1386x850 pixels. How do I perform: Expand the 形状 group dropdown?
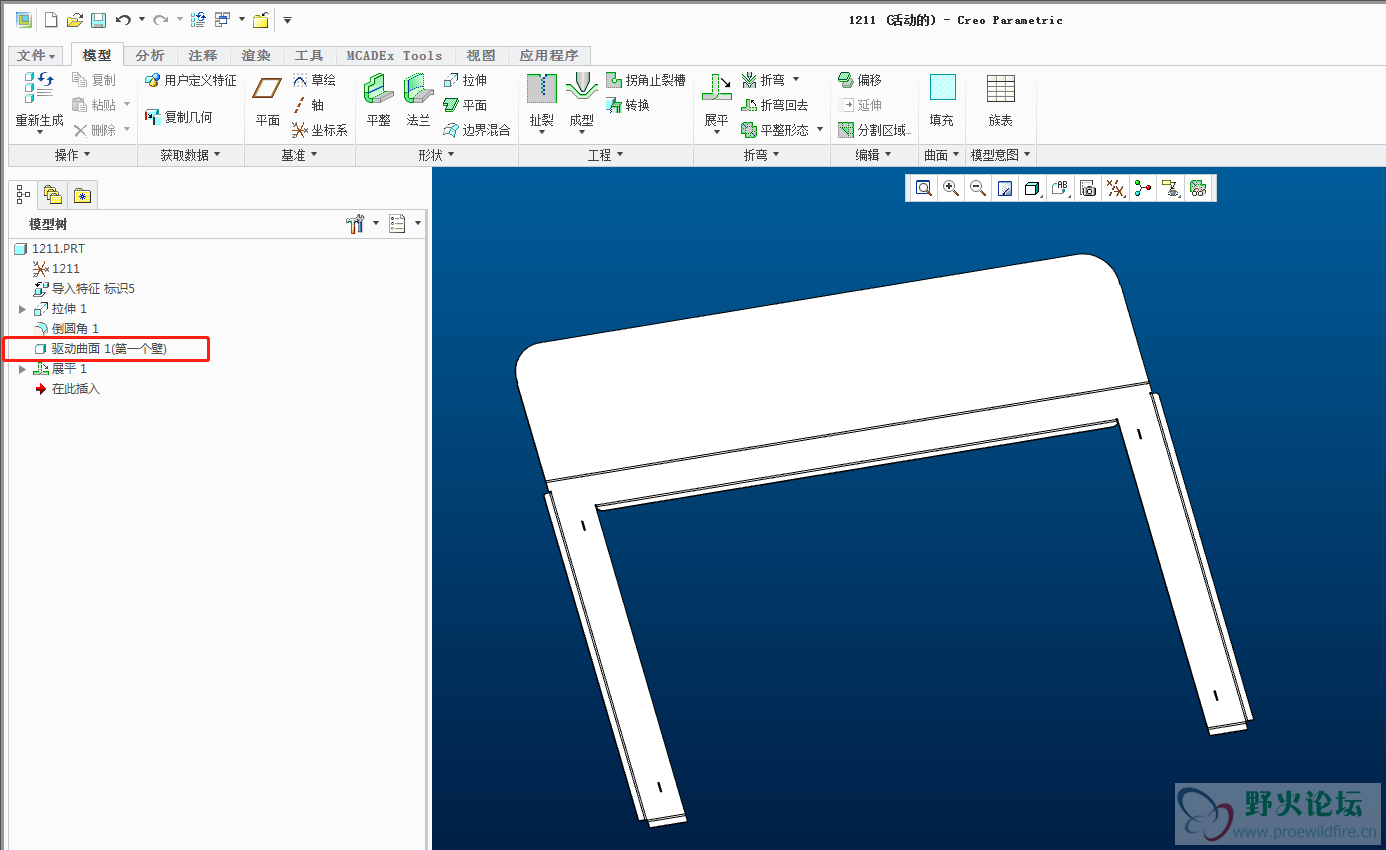(436, 155)
